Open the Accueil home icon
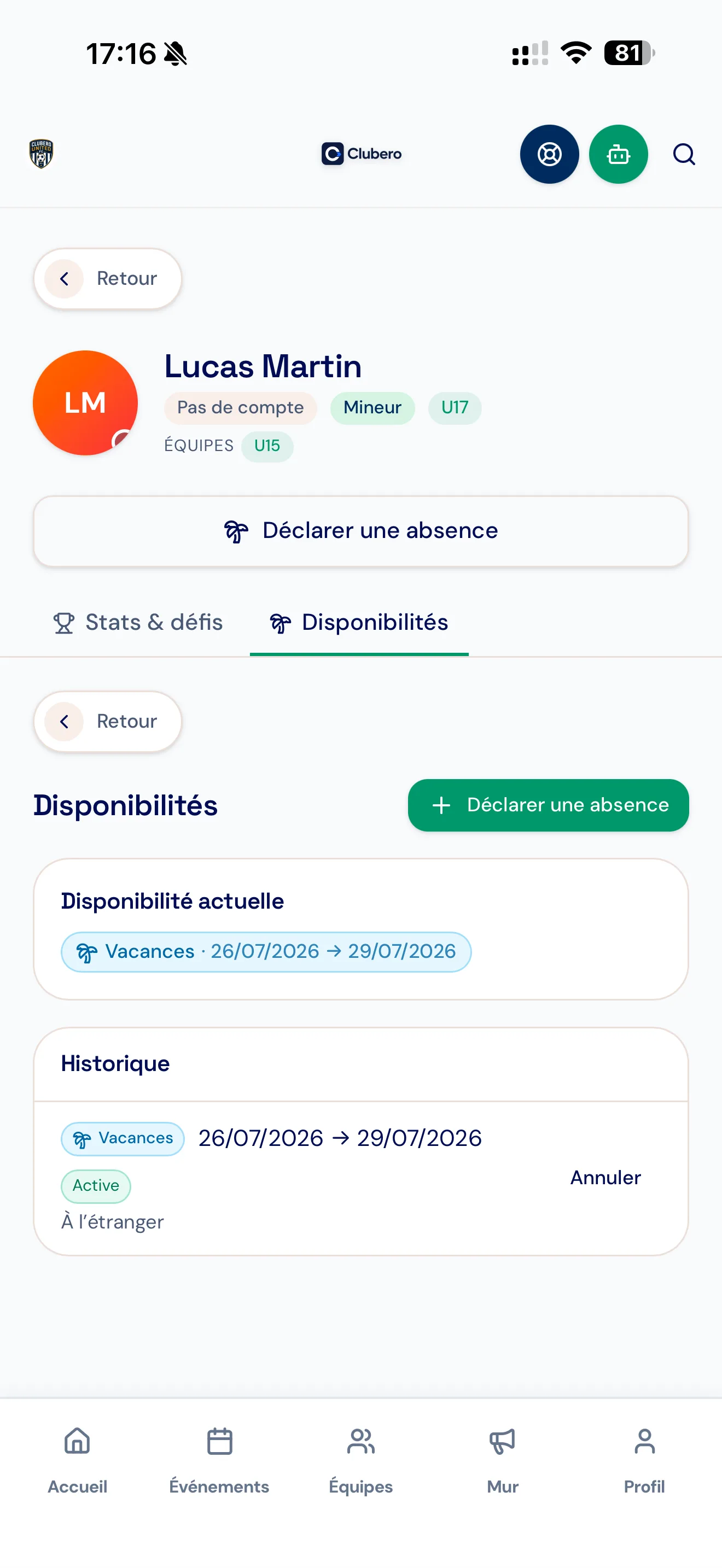This screenshot has height=1568, width=722. coord(77,1441)
